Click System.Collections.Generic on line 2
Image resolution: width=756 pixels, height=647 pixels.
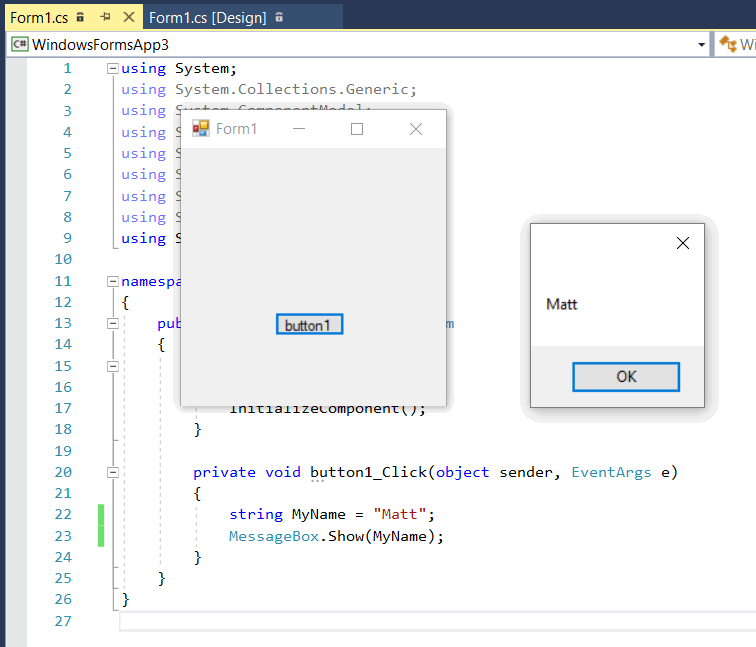pos(293,90)
